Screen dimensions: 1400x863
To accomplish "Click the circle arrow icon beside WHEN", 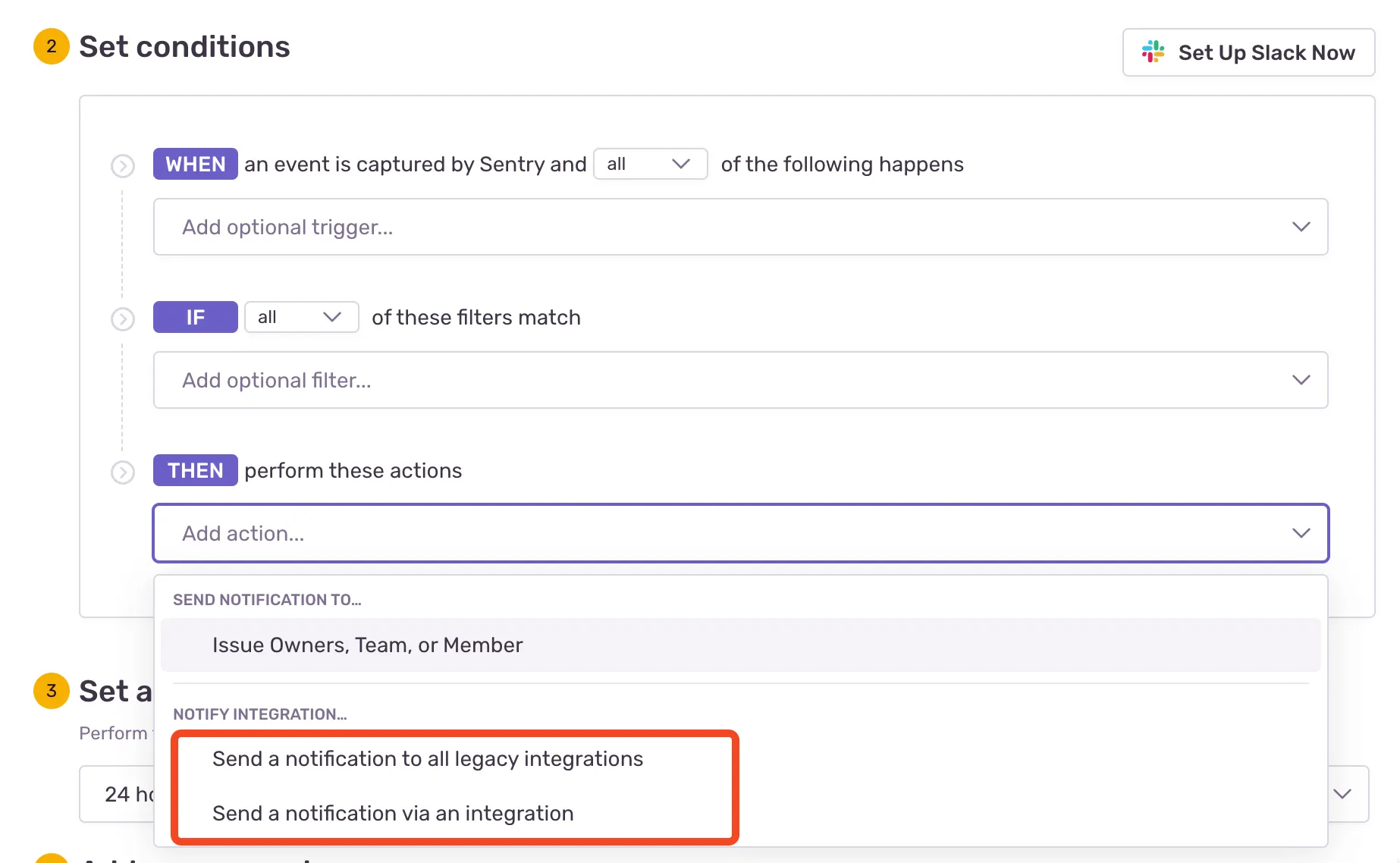I will 123,165.
